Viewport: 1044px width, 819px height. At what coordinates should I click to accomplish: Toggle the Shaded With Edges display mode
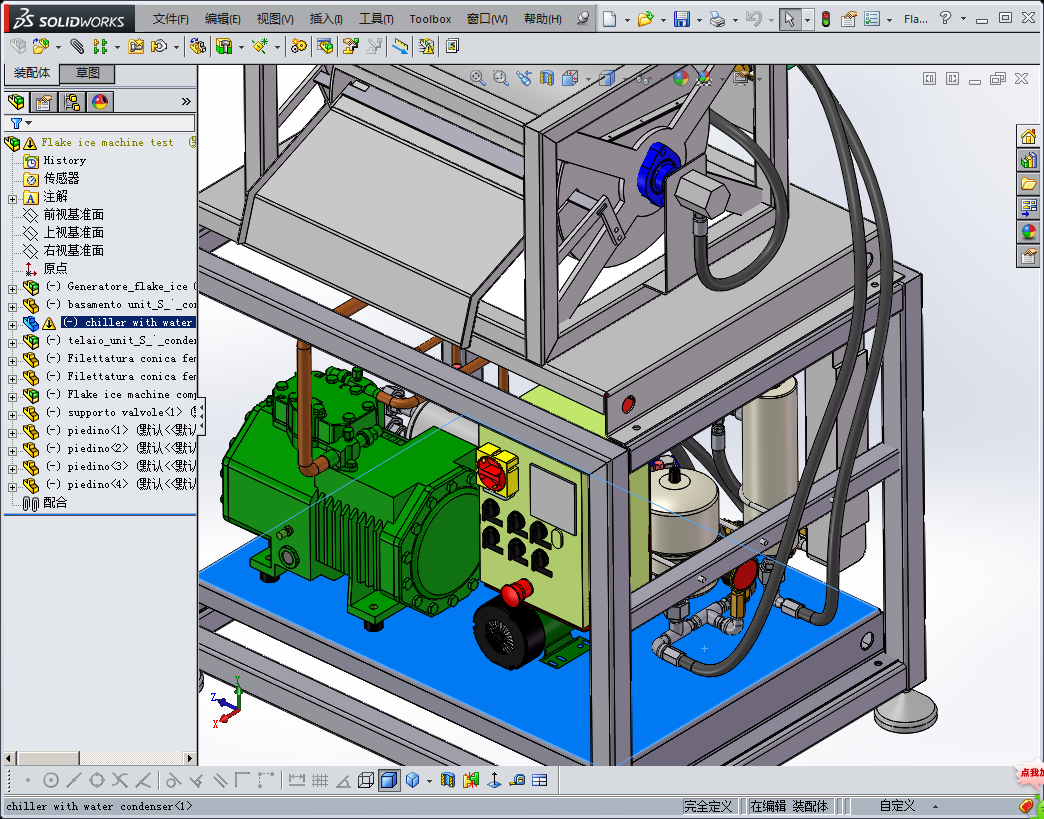click(389, 780)
